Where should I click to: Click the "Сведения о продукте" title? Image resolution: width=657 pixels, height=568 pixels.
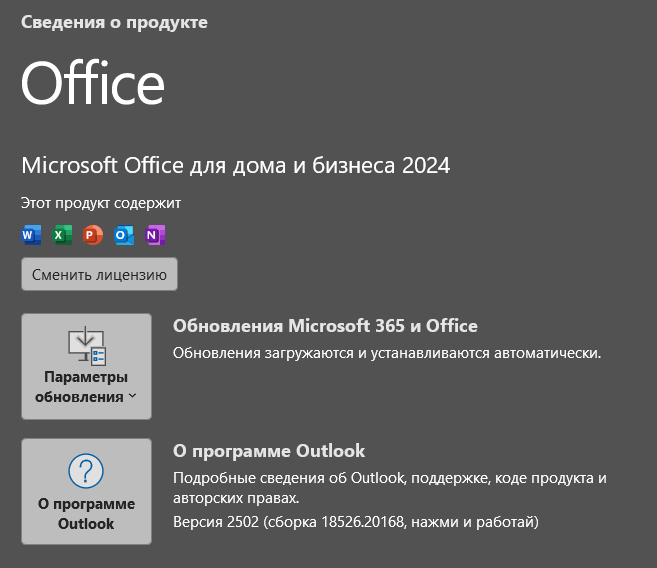(x=114, y=22)
